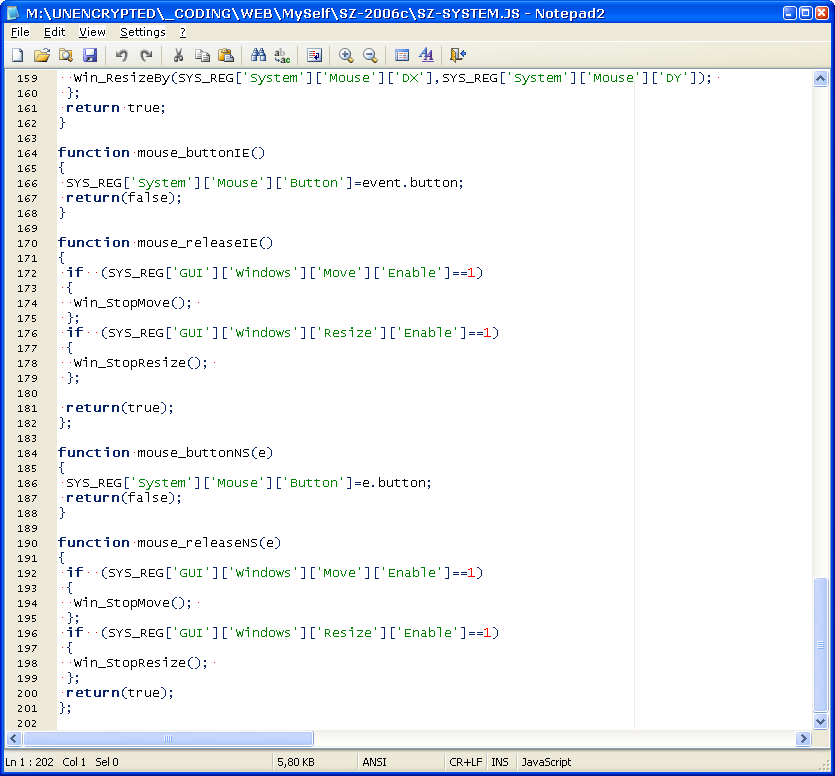The image size is (835, 776).
Task: Save the file with the floppy icon
Action: [x=90, y=55]
